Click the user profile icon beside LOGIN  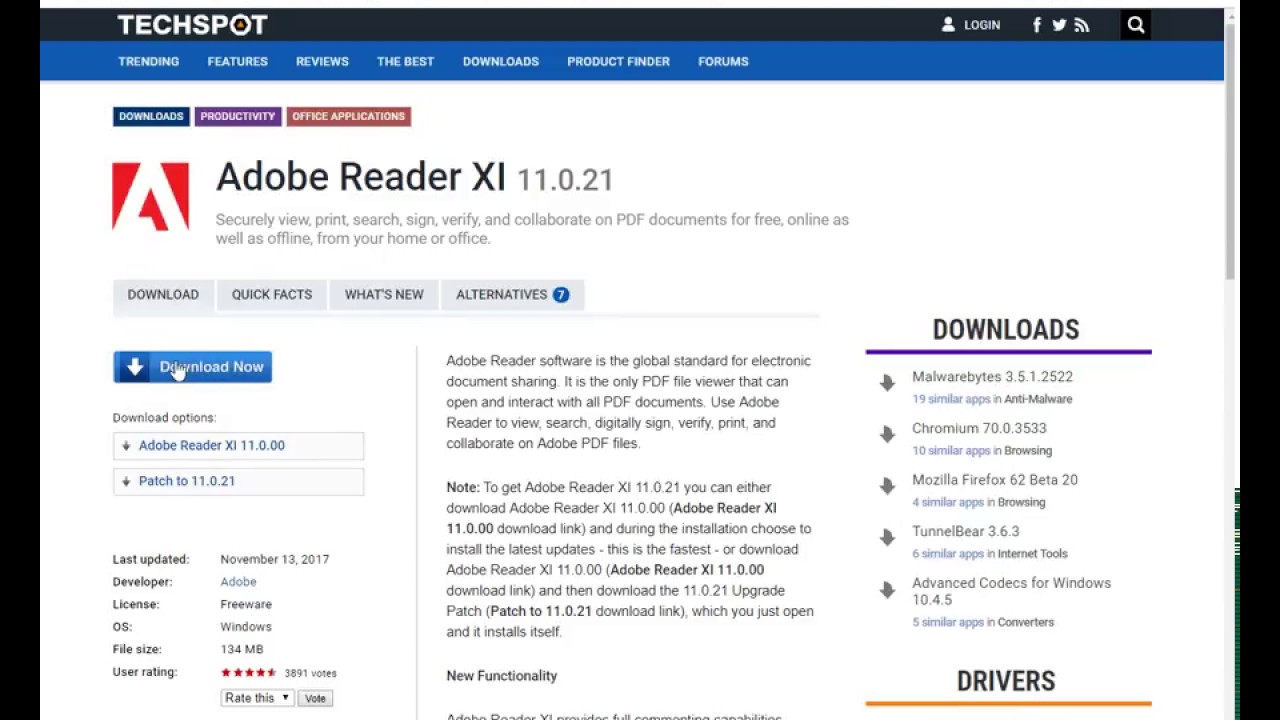(948, 25)
